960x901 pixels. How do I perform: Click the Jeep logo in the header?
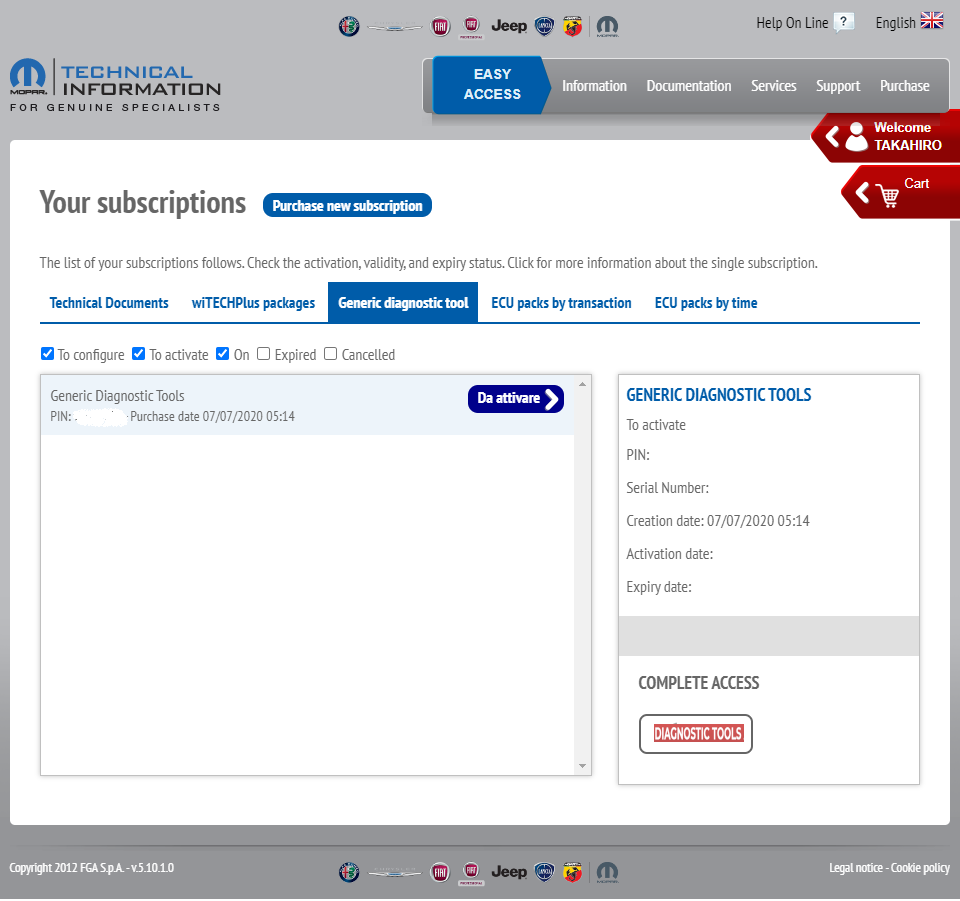509,26
